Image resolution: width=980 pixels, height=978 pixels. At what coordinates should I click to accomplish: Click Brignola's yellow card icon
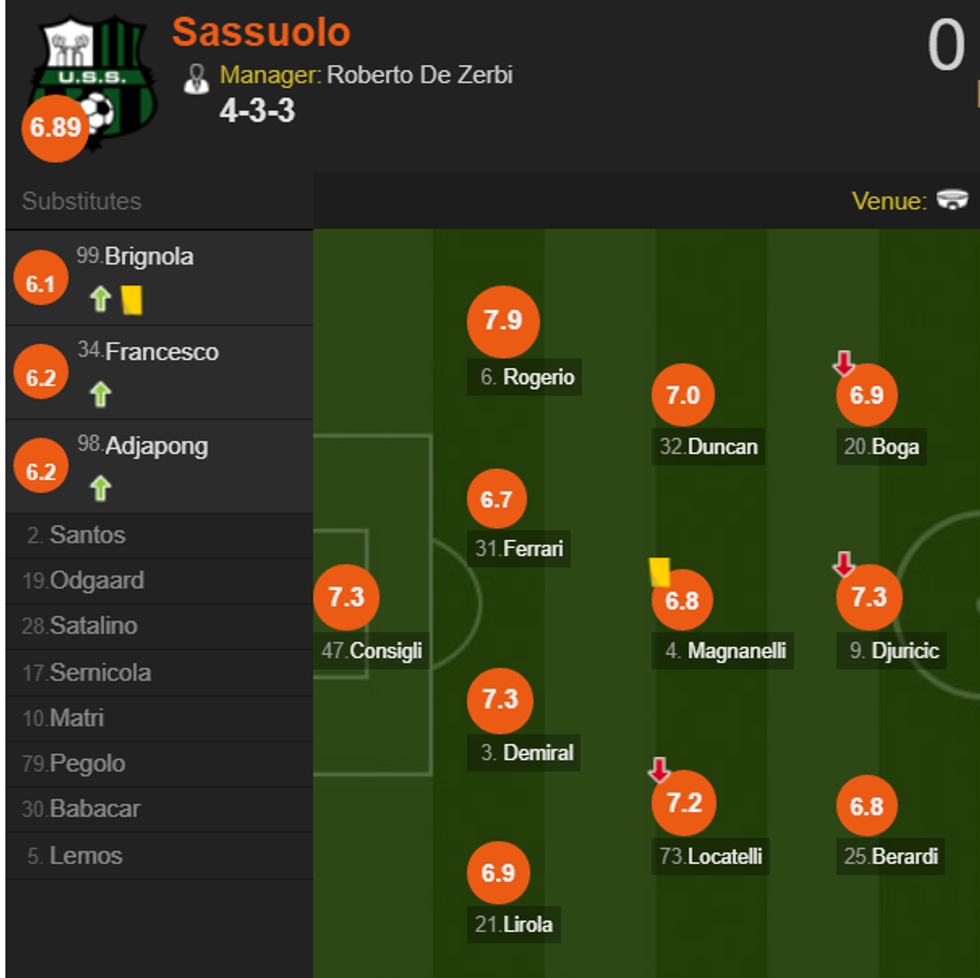pos(132,299)
